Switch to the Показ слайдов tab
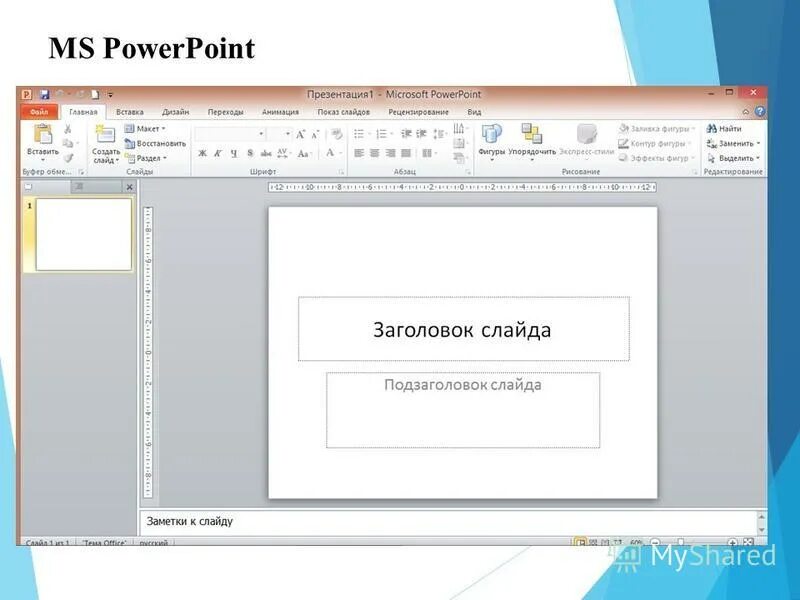 (343, 112)
